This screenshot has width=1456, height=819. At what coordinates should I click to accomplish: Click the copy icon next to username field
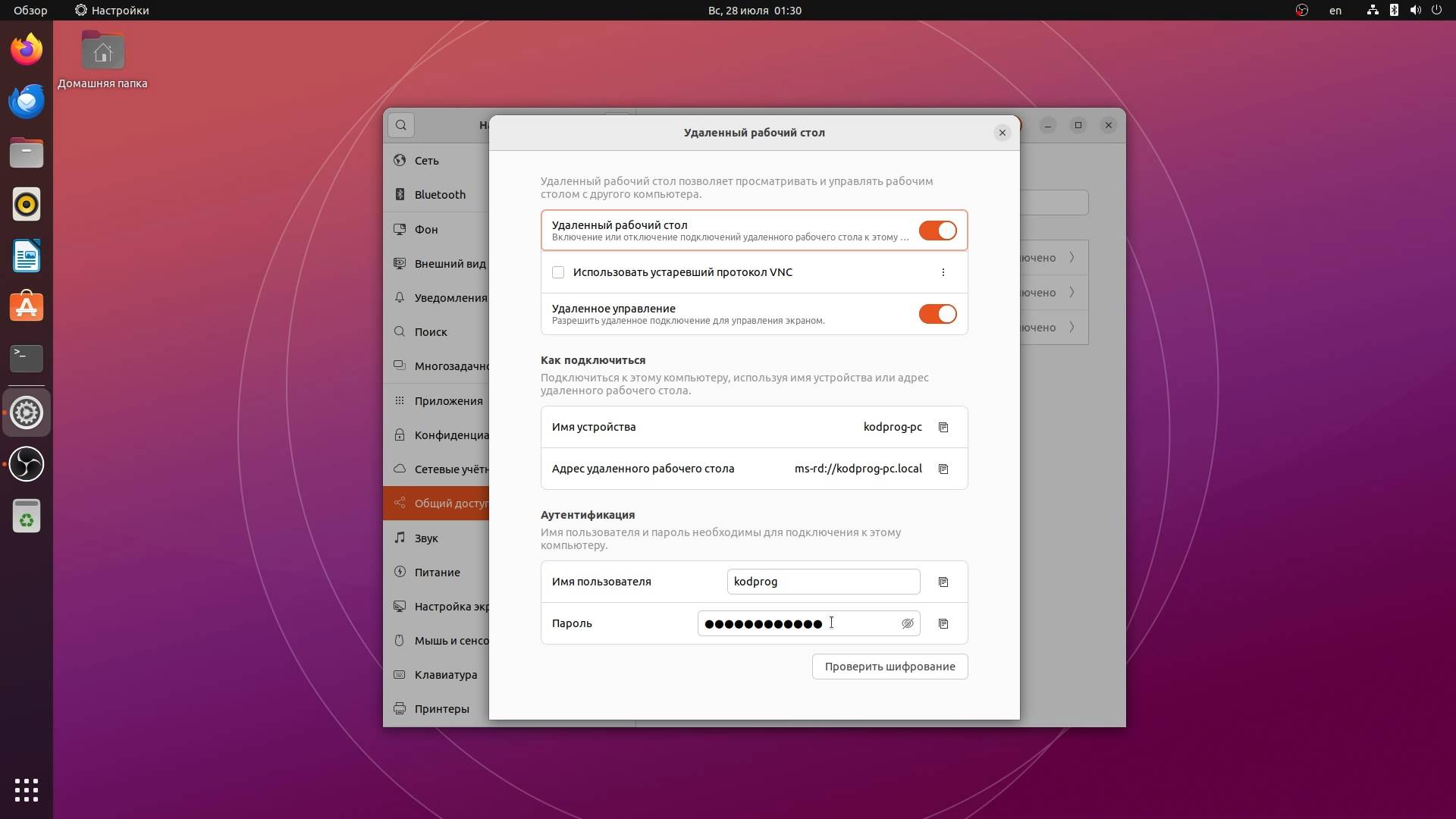[x=943, y=581]
